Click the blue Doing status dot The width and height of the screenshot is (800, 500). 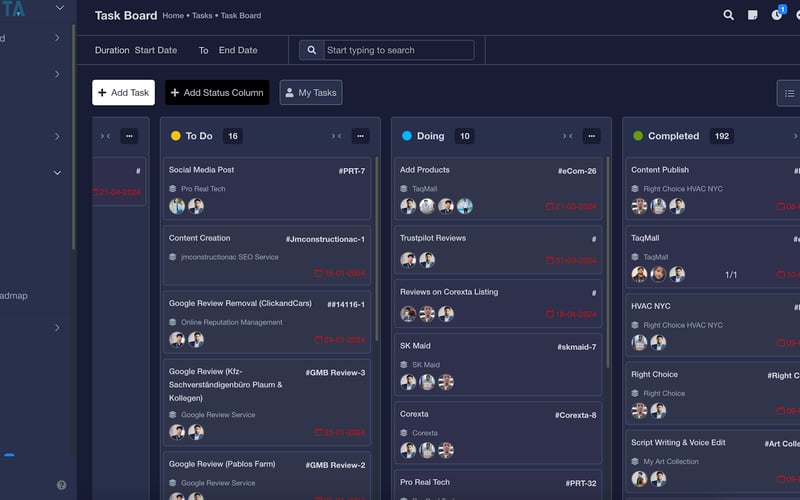407,136
